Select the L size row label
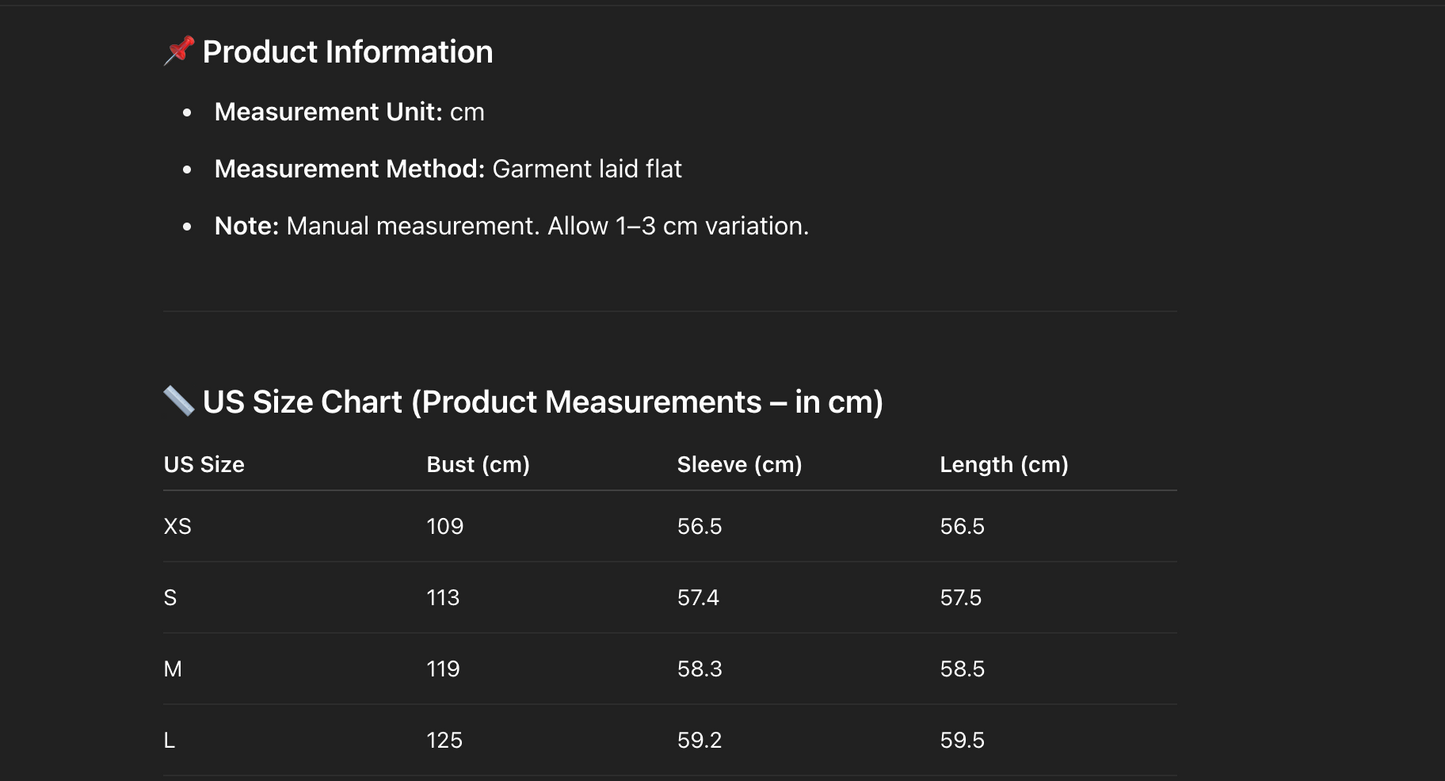The width and height of the screenshot is (1445, 781). (x=169, y=741)
